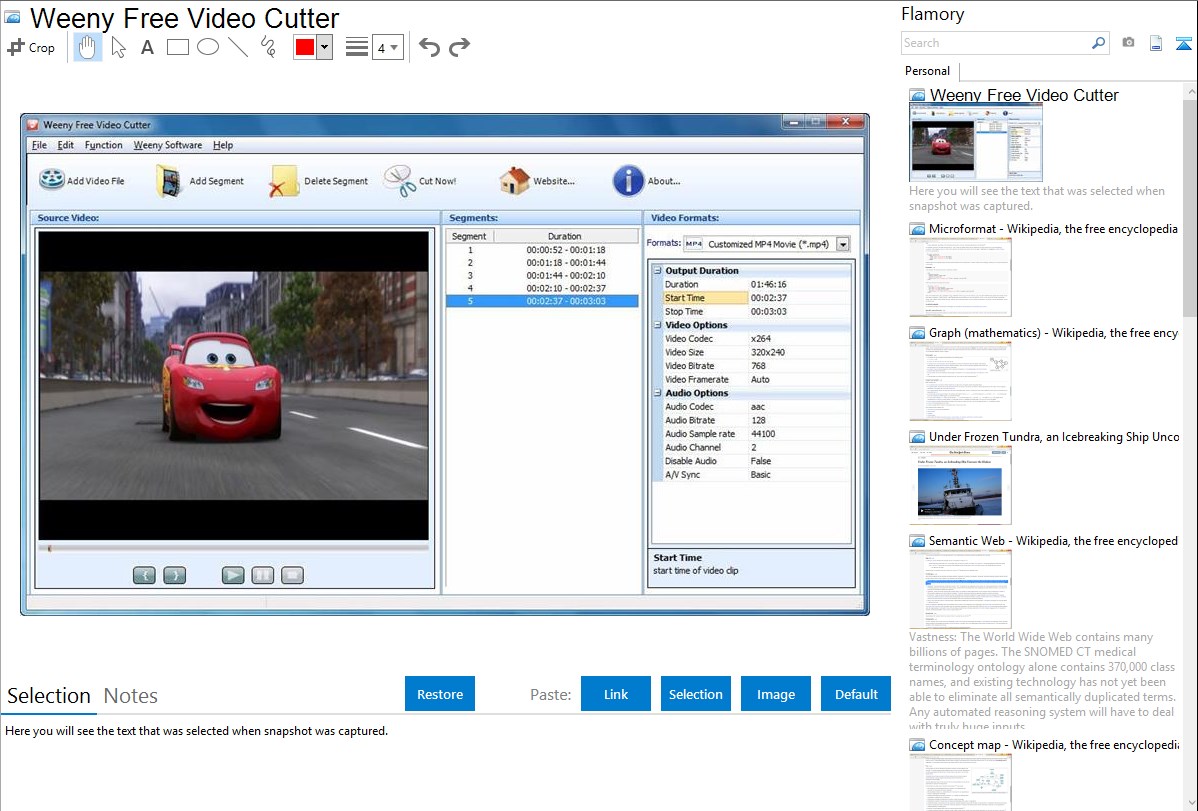Select the arrow pointer tool

[x=118, y=47]
